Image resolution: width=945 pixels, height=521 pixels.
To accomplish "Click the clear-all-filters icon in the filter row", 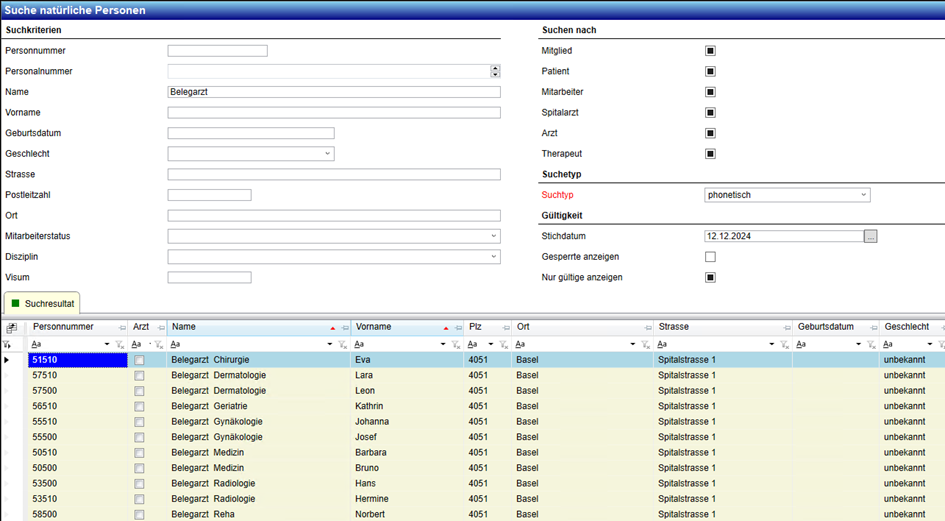I will click(8, 345).
